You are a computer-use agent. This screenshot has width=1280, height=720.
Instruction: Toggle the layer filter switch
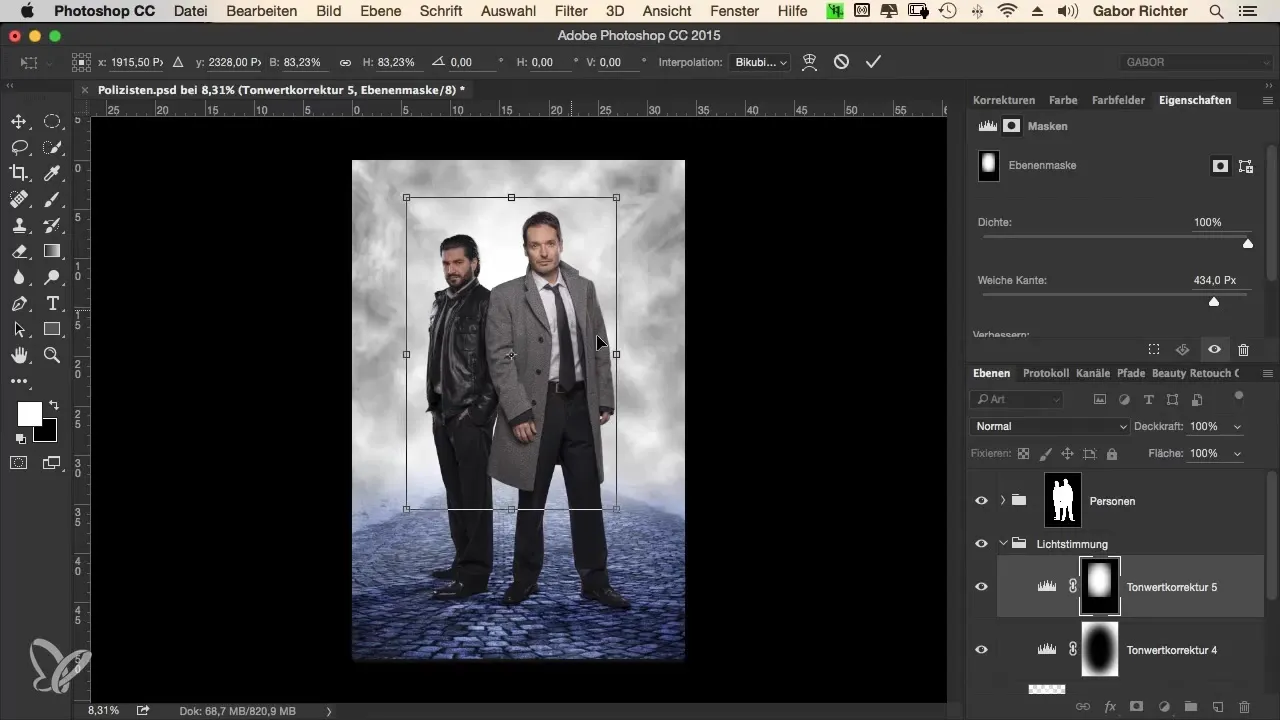[x=1239, y=396]
